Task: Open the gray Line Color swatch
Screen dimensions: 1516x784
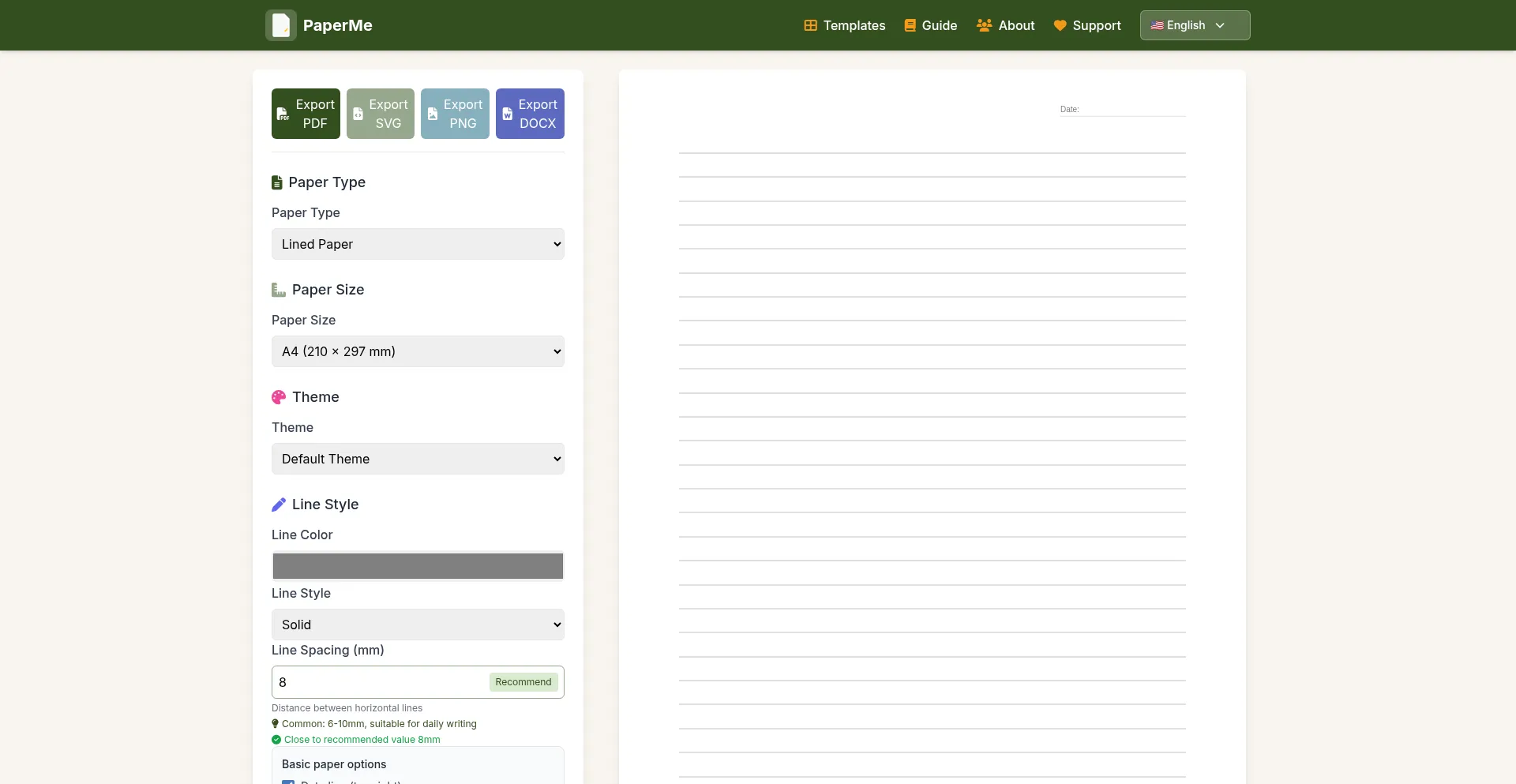Action: click(418, 566)
